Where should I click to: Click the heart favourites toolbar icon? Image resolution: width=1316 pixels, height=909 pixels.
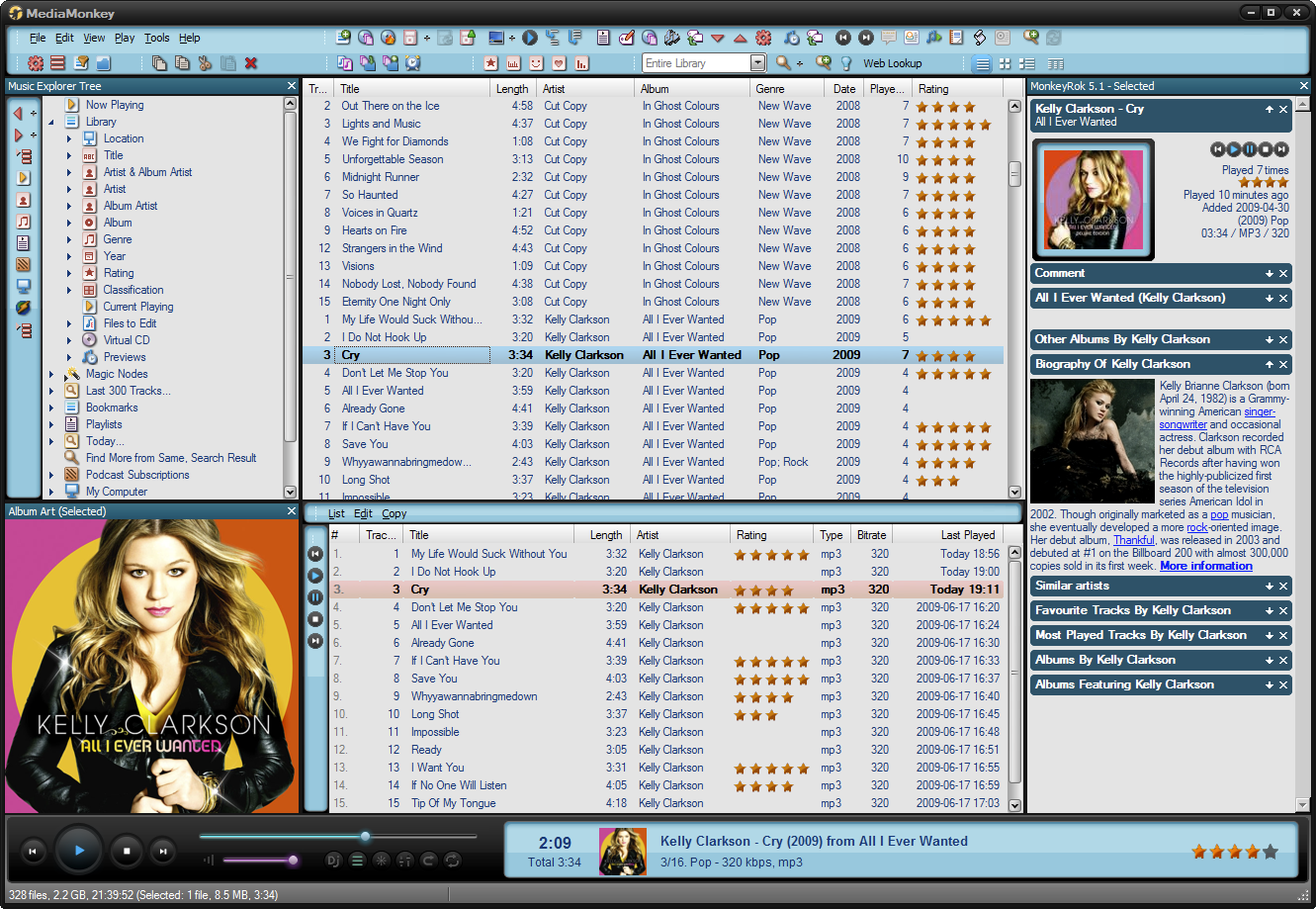tap(560, 63)
